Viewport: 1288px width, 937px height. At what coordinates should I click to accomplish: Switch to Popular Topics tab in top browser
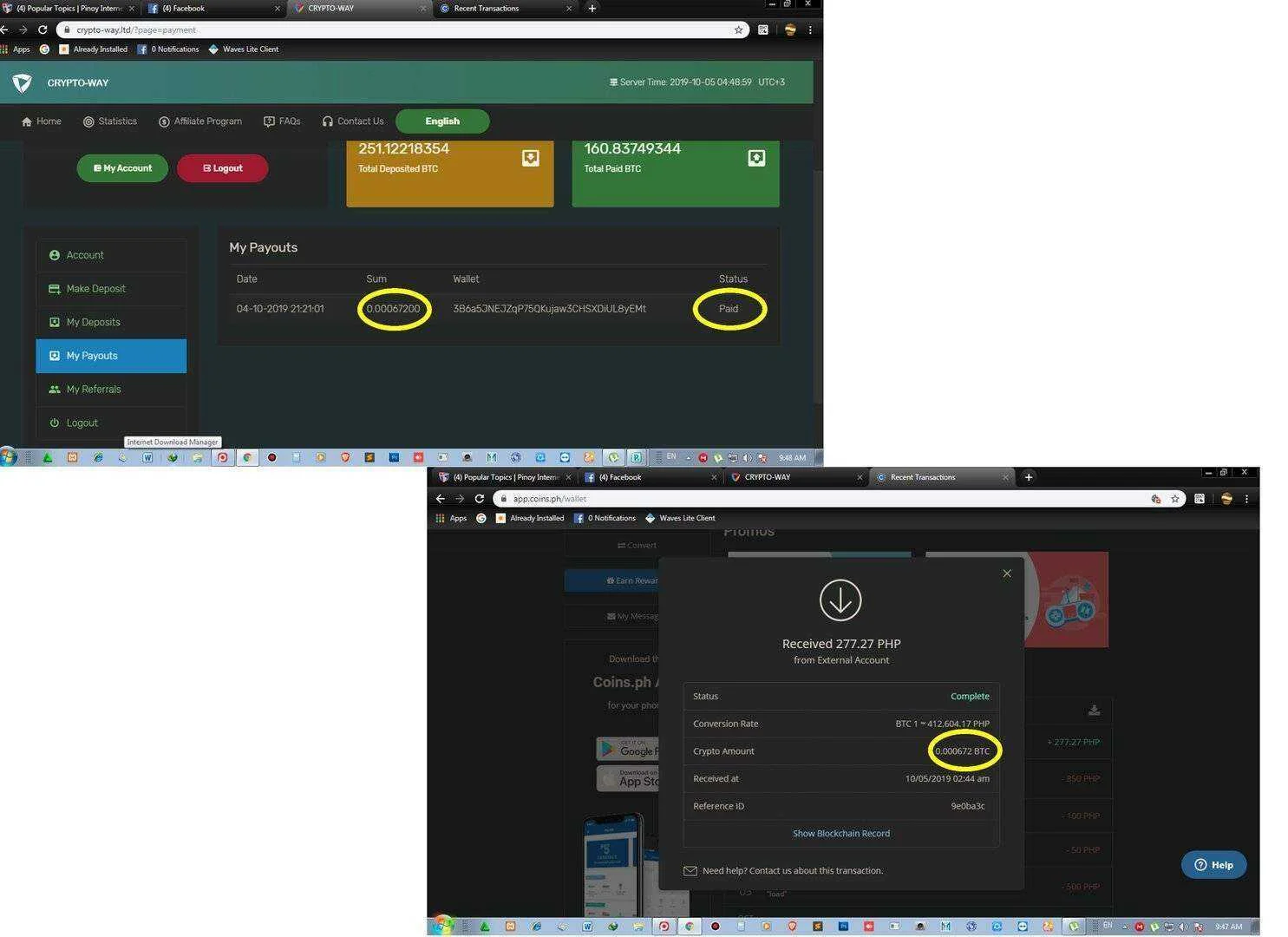pos(68,8)
